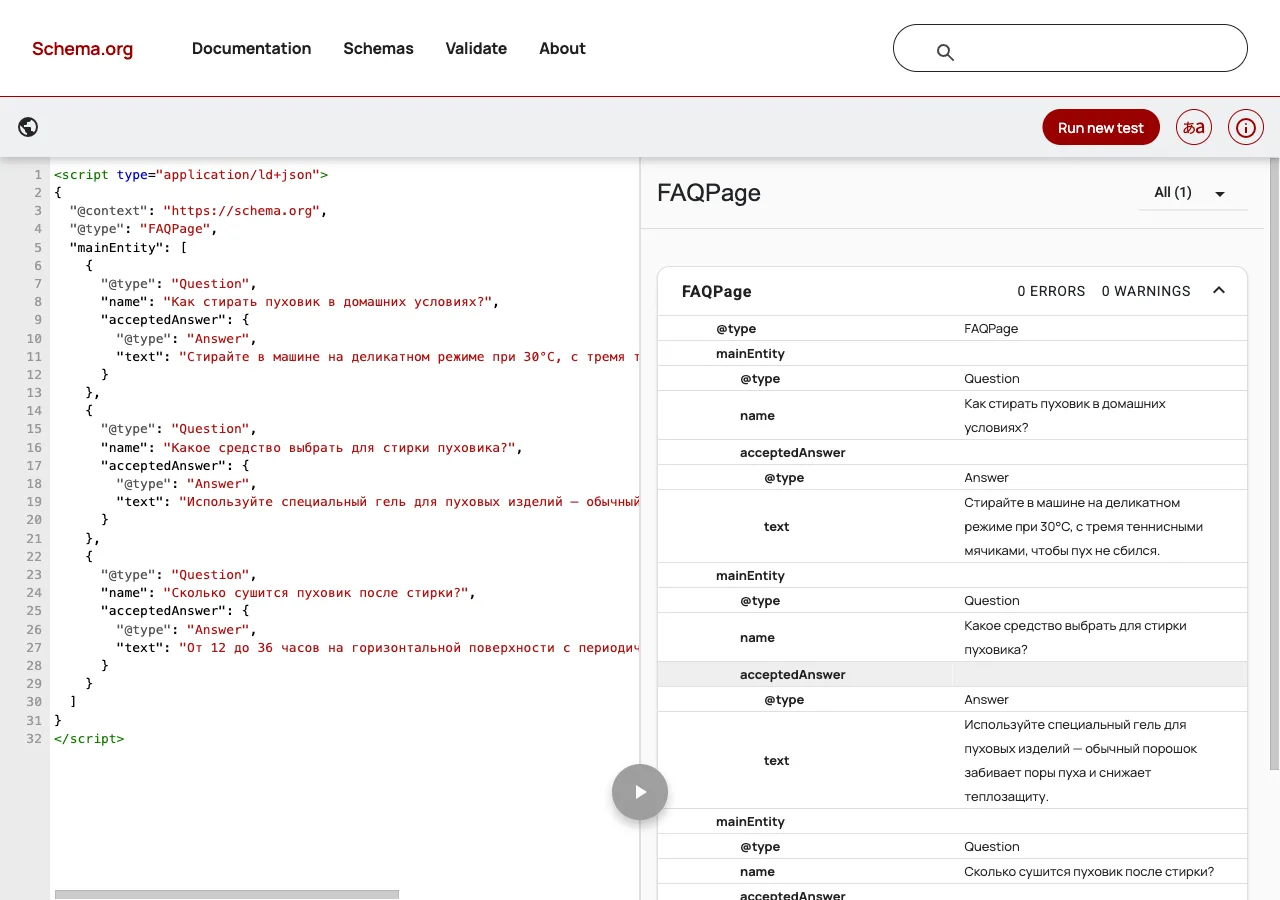
Task: Click the closing </script> tag line
Action: coord(89,739)
